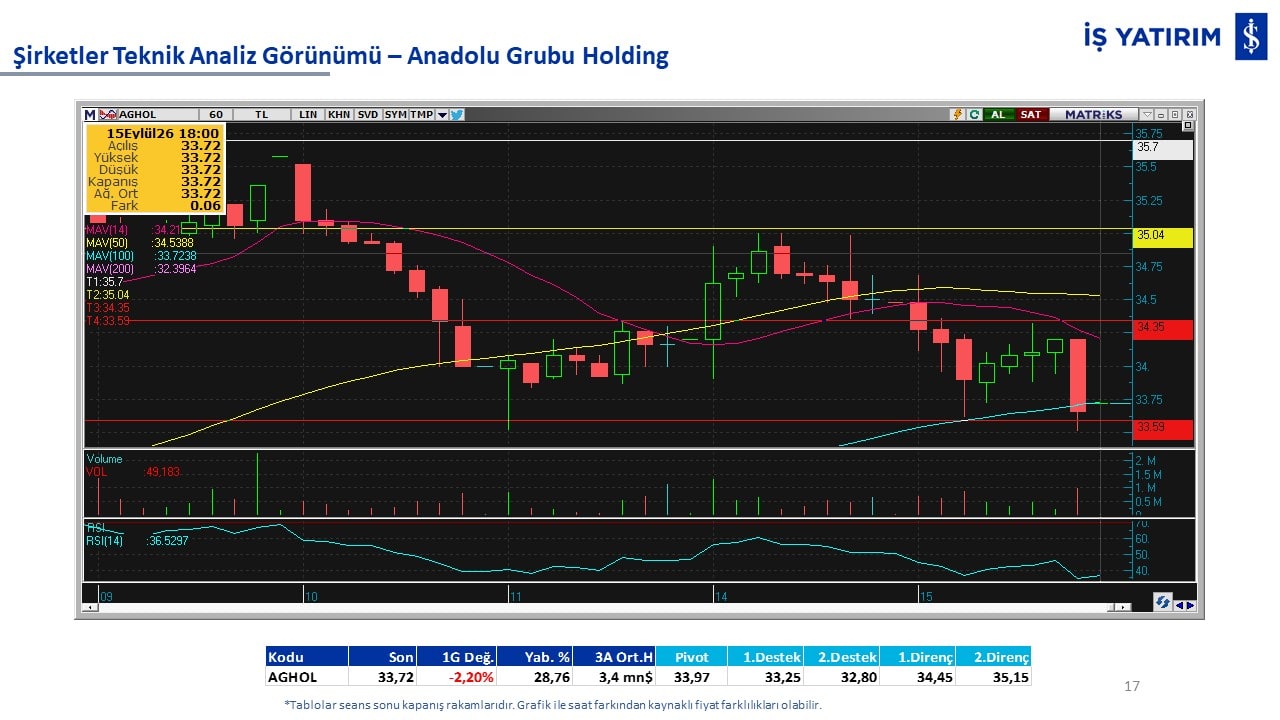Open the chart symbol icon beside AGHOL
The width and height of the screenshot is (1280, 720).
click(108, 114)
